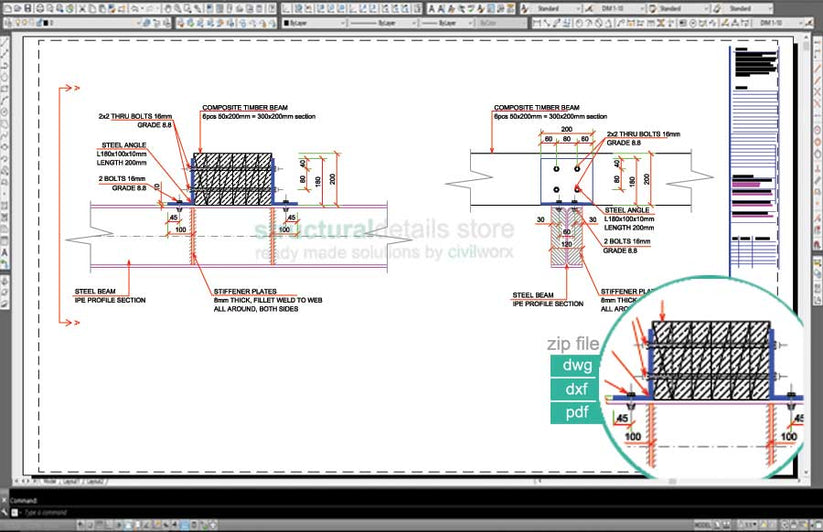Image resolution: width=823 pixels, height=532 pixels.
Task: Switch to the Layout1 tab
Action: click(x=72, y=482)
